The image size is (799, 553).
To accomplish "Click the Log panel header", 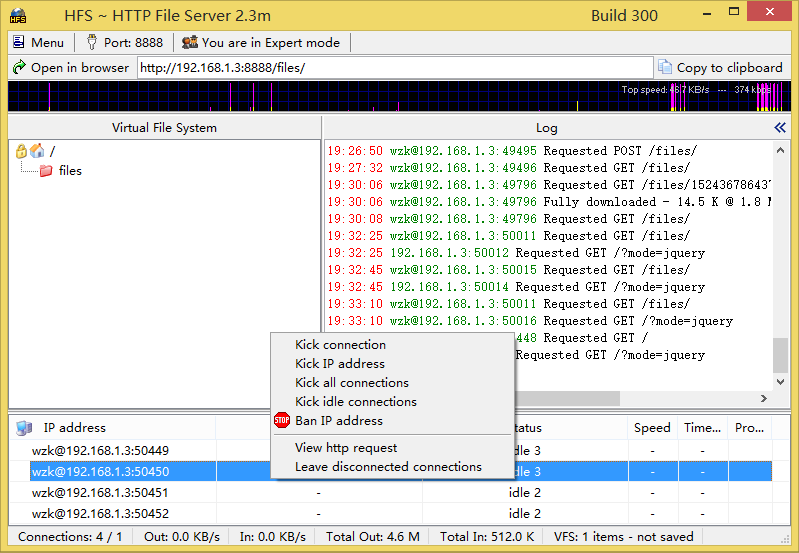I will (x=547, y=127).
